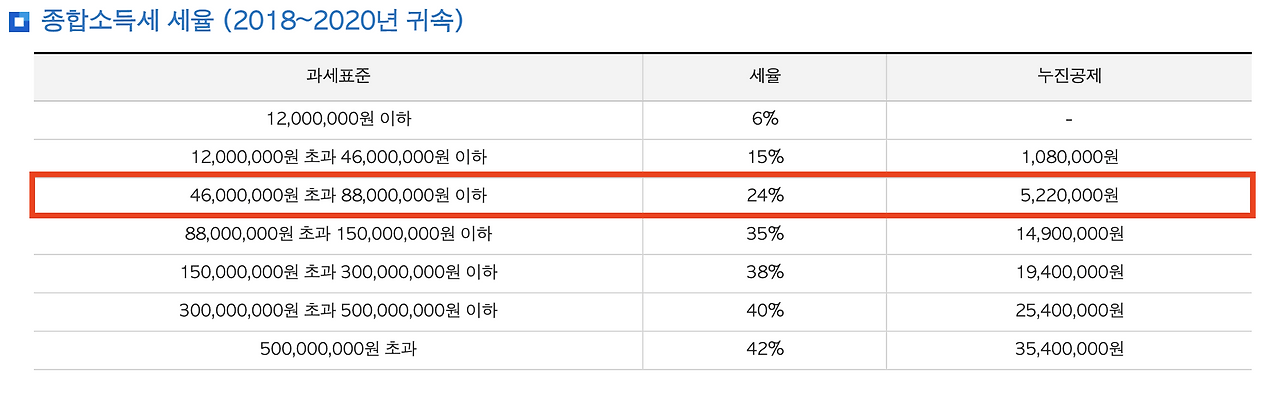Click the 500,000,000원 초과 bracket cell
The width and height of the screenshot is (1280, 404).
338,350
